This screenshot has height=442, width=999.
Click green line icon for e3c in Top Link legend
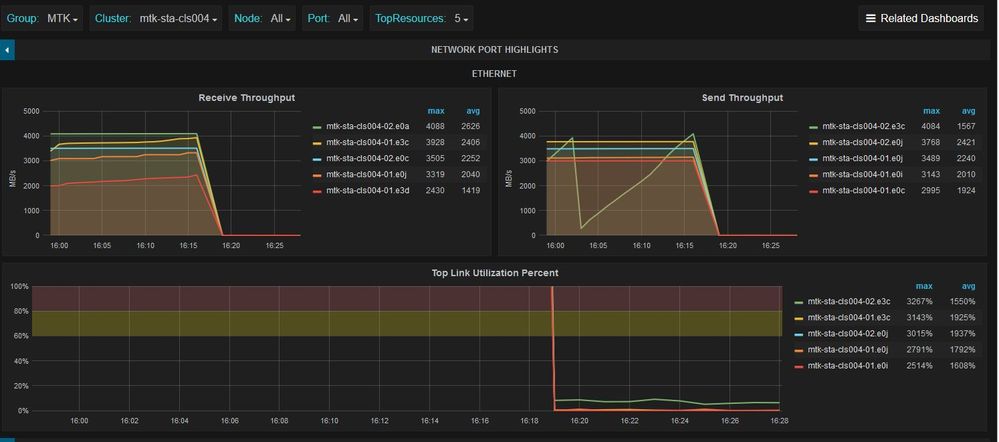pos(797,300)
